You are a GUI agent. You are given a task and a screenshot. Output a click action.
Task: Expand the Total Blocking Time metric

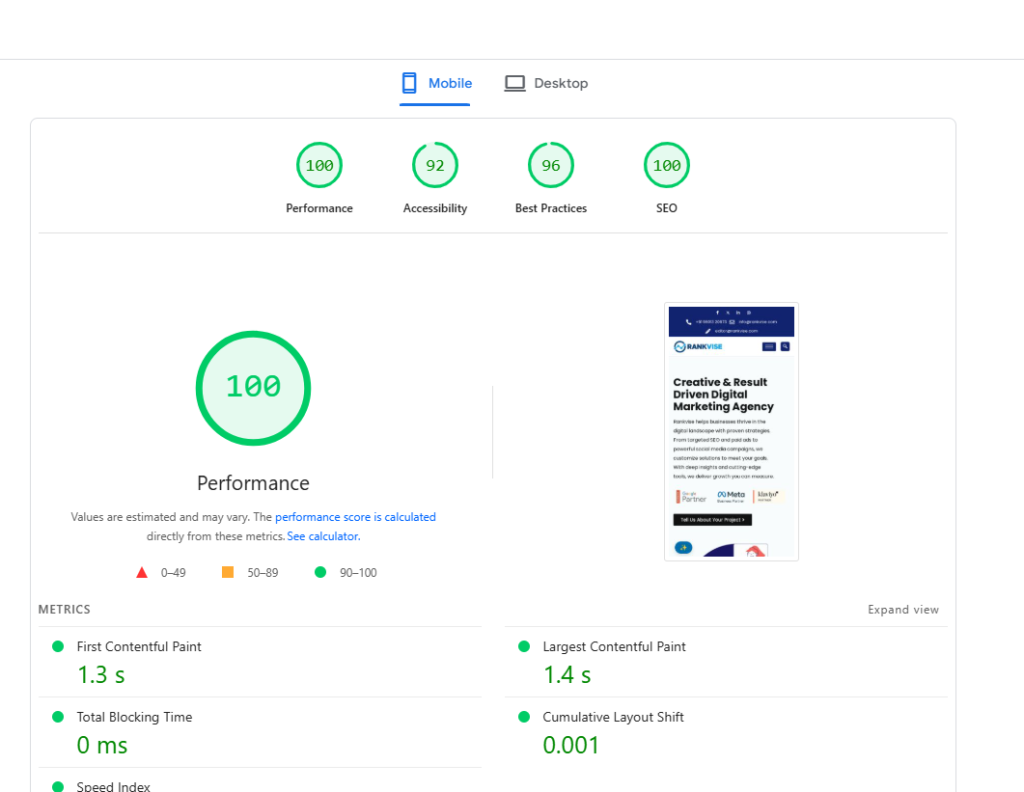(134, 717)
